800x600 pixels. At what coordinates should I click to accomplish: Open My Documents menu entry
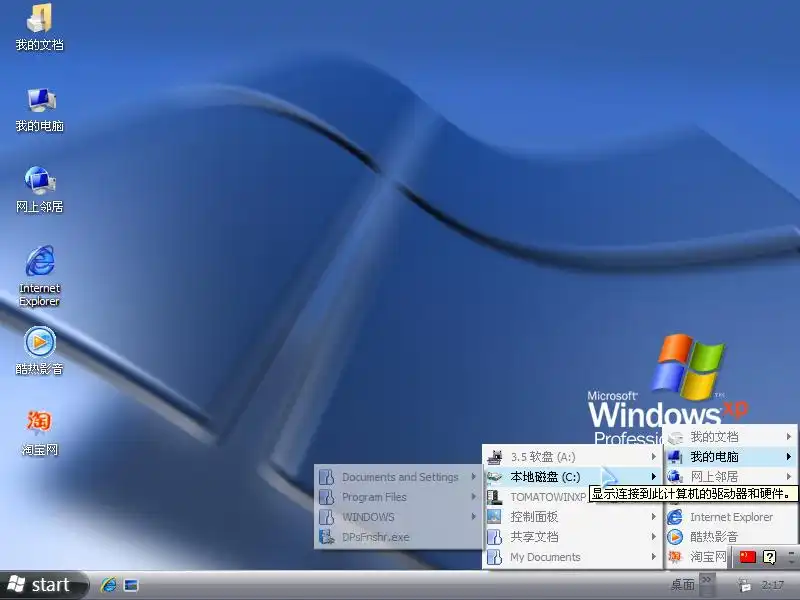(572, 557)
